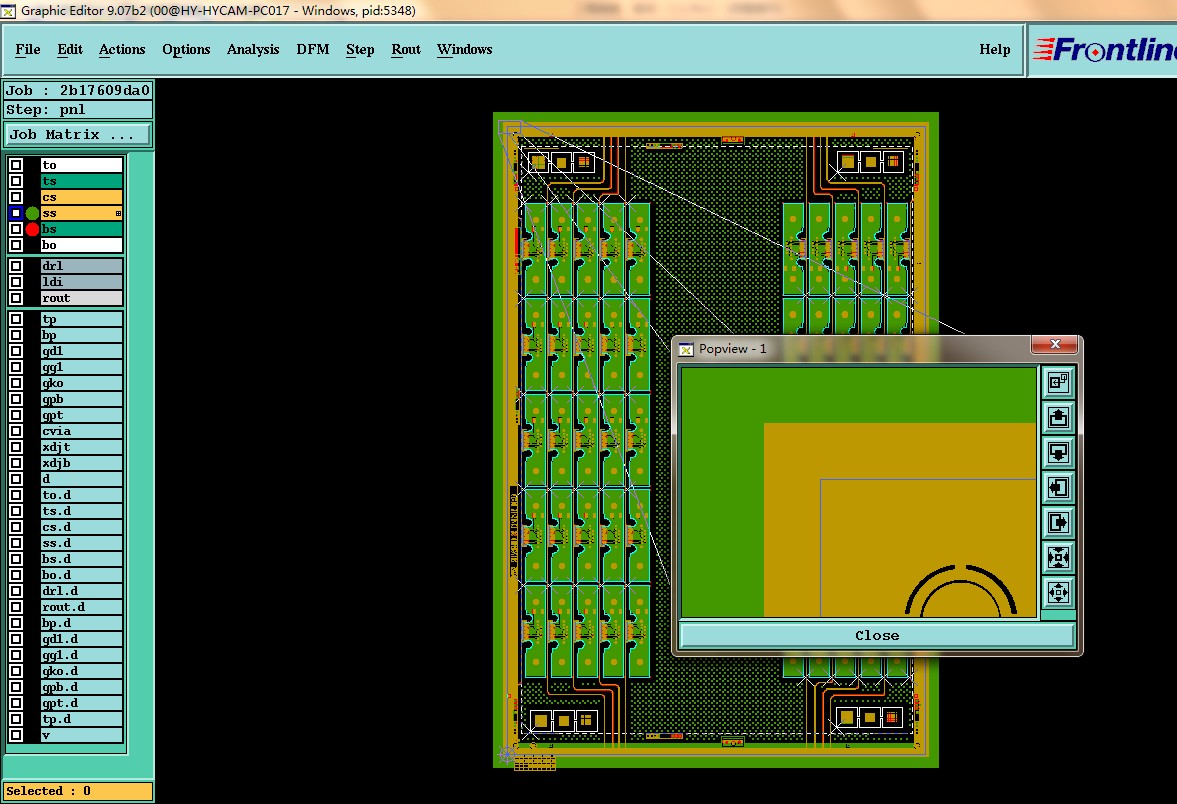This screenshot has width=1177, height=804.
Task: Click the Popview zoom-in icon with inward arrows
Action: [1058, 558]
